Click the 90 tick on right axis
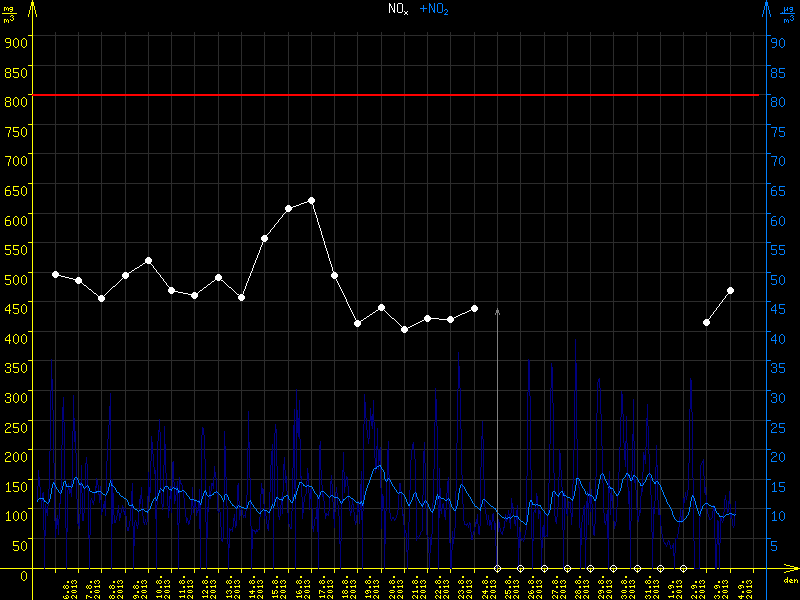Image resolution: width=800 pixels, height=600 pixels. [x=777, y=42]
